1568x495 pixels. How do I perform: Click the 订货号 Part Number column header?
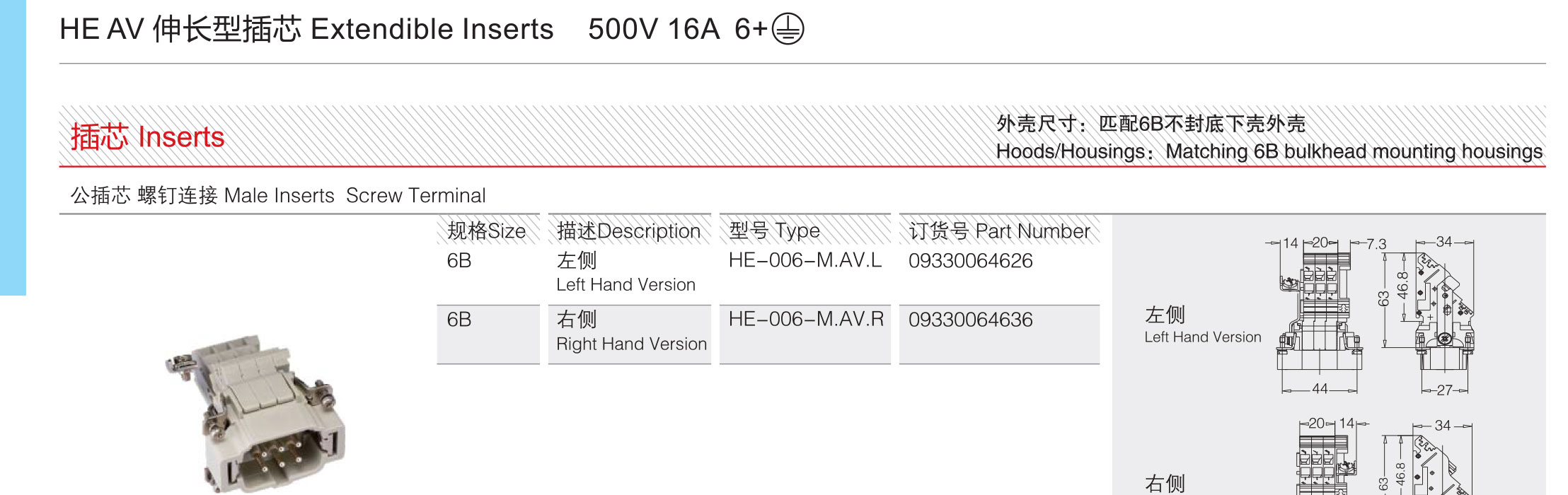999,230
